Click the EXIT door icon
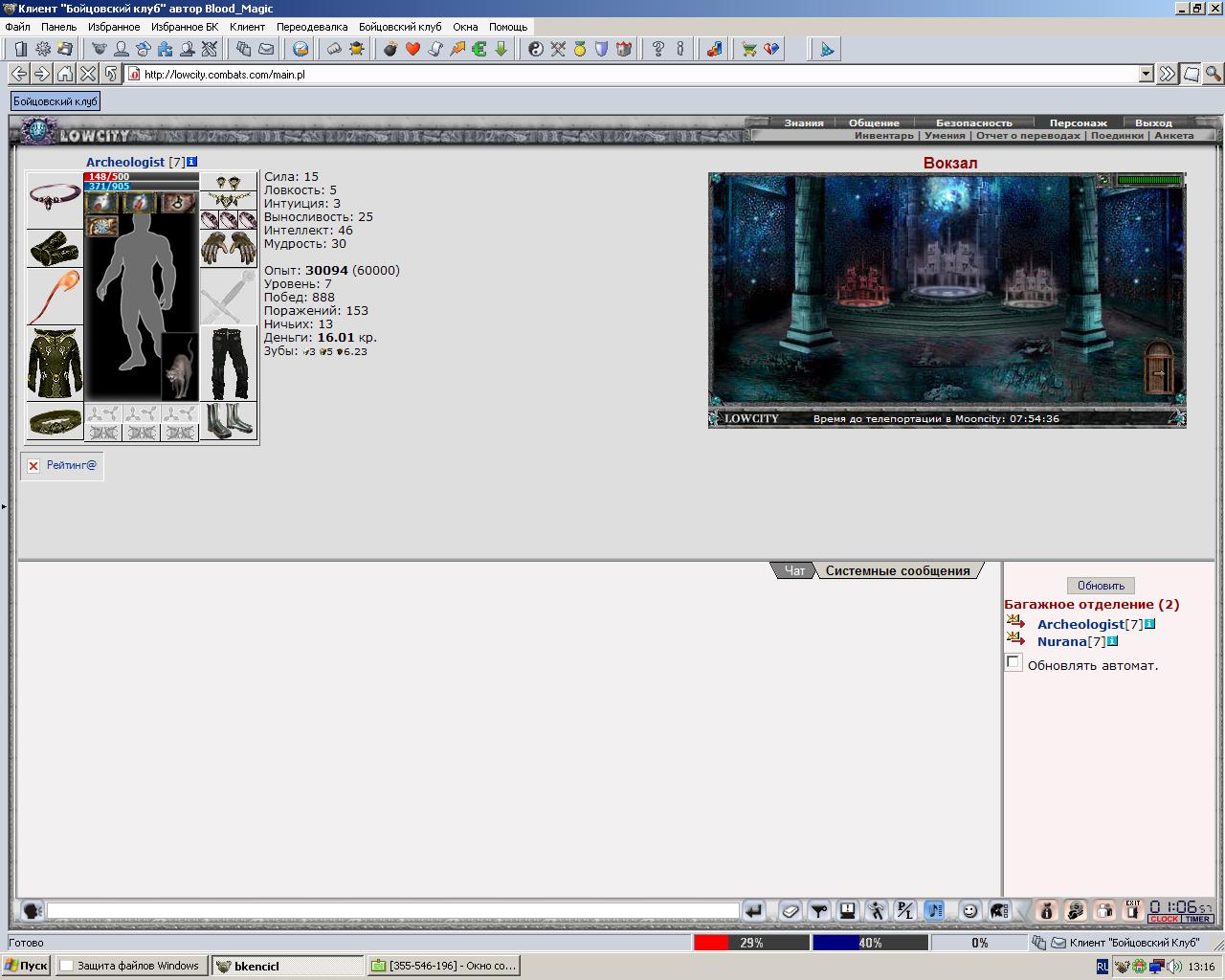 [1133, 910]
